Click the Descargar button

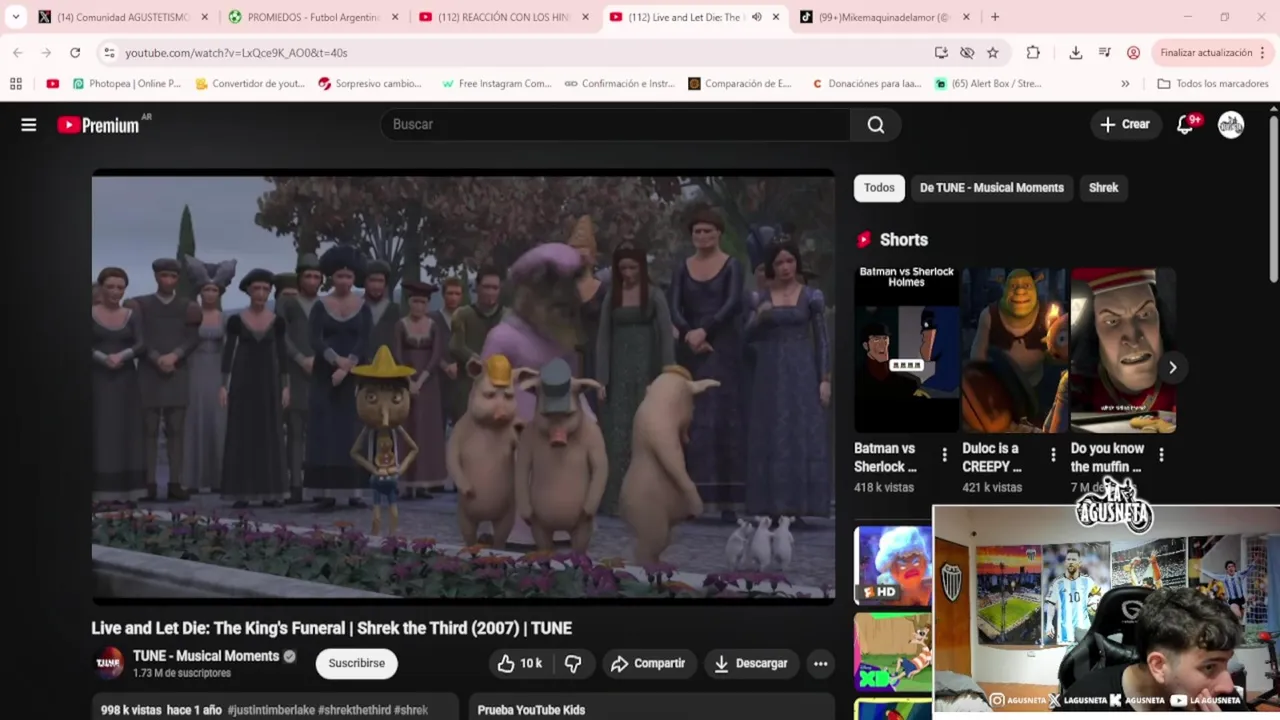click(x=750, y=663)
